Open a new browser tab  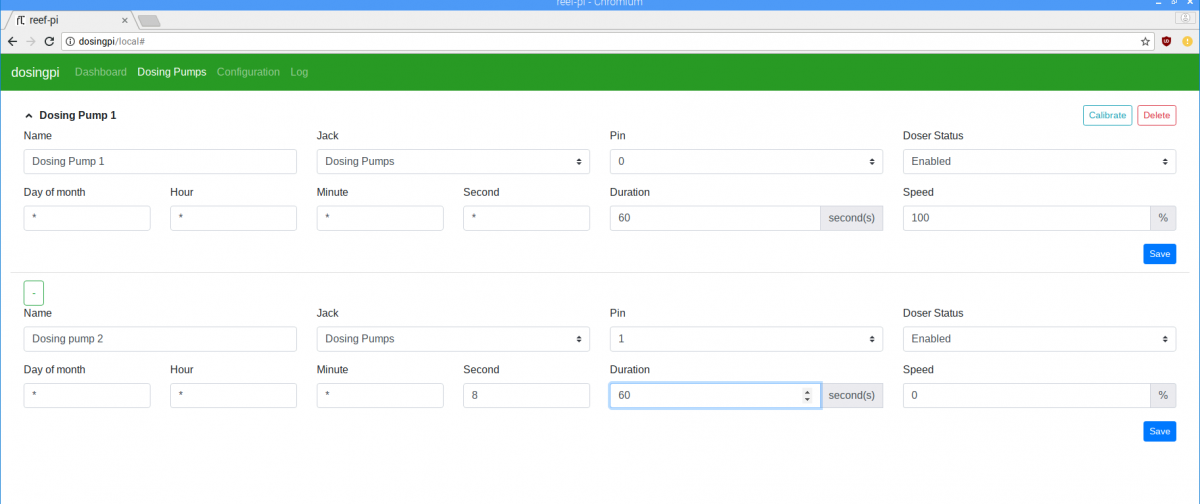click(149, 20)
